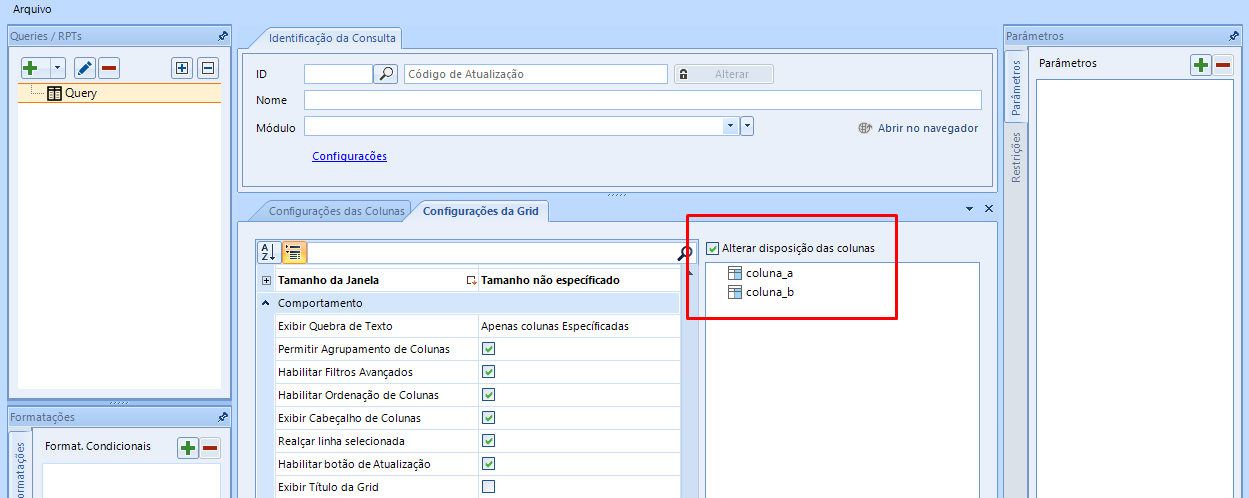This screenshot has width=1249, height=498.
Task: Switch property grid to categorized view
Action: 294,252
